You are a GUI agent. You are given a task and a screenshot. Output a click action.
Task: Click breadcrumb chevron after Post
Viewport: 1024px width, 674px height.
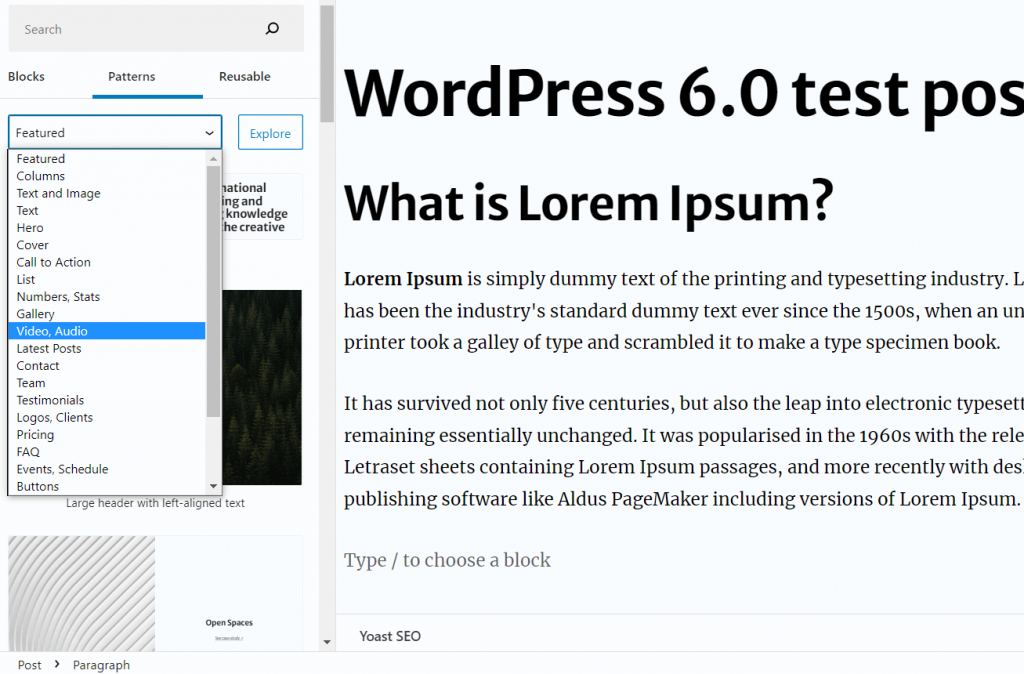[57, 665]
